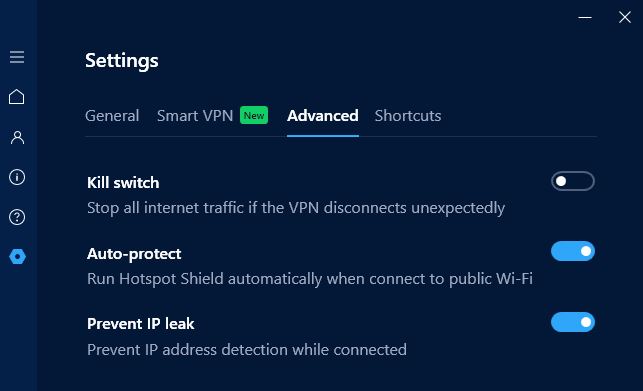643x391 pixels.
Task: Click the Prevent IP leak heading
Action: [141, 324]
